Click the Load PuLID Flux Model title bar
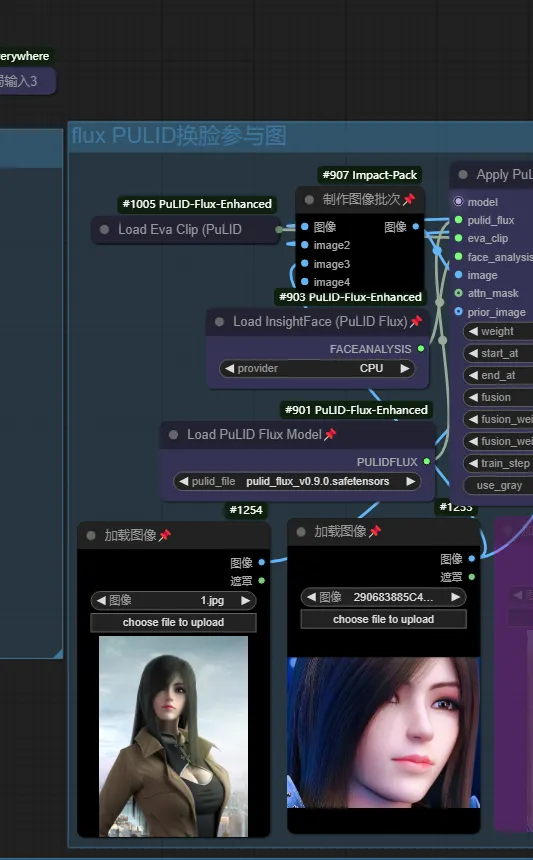533x860 pixels. click(x=298, y=435)
